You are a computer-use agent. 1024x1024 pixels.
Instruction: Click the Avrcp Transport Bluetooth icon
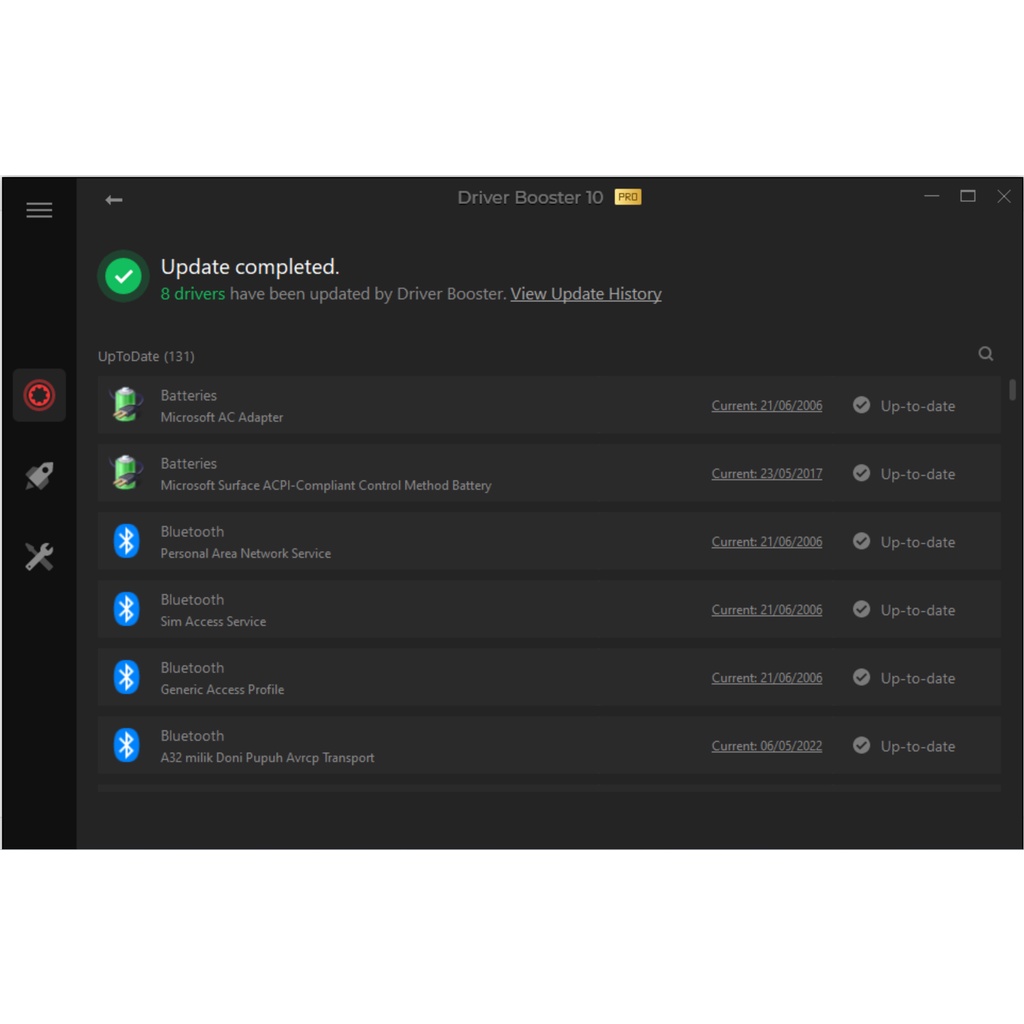click(x=126, y=745)
